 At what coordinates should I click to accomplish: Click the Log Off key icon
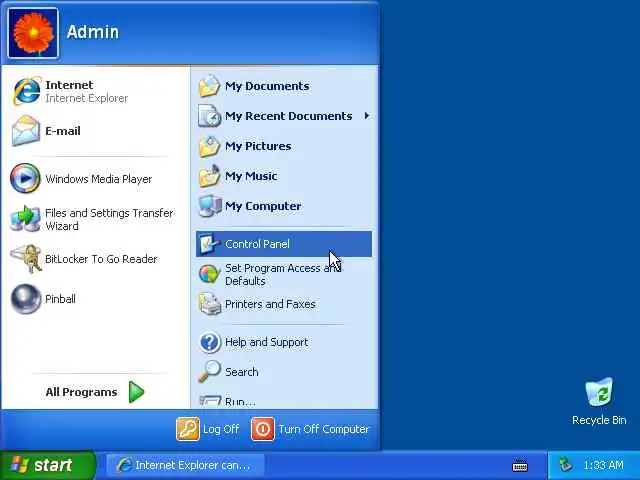tap(188, 429)
